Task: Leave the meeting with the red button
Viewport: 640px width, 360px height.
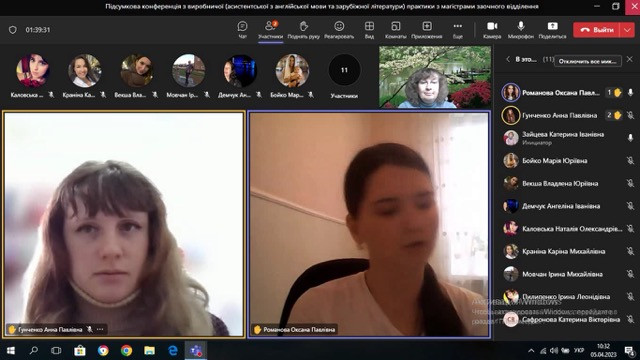Action: [x=596, y=30]
